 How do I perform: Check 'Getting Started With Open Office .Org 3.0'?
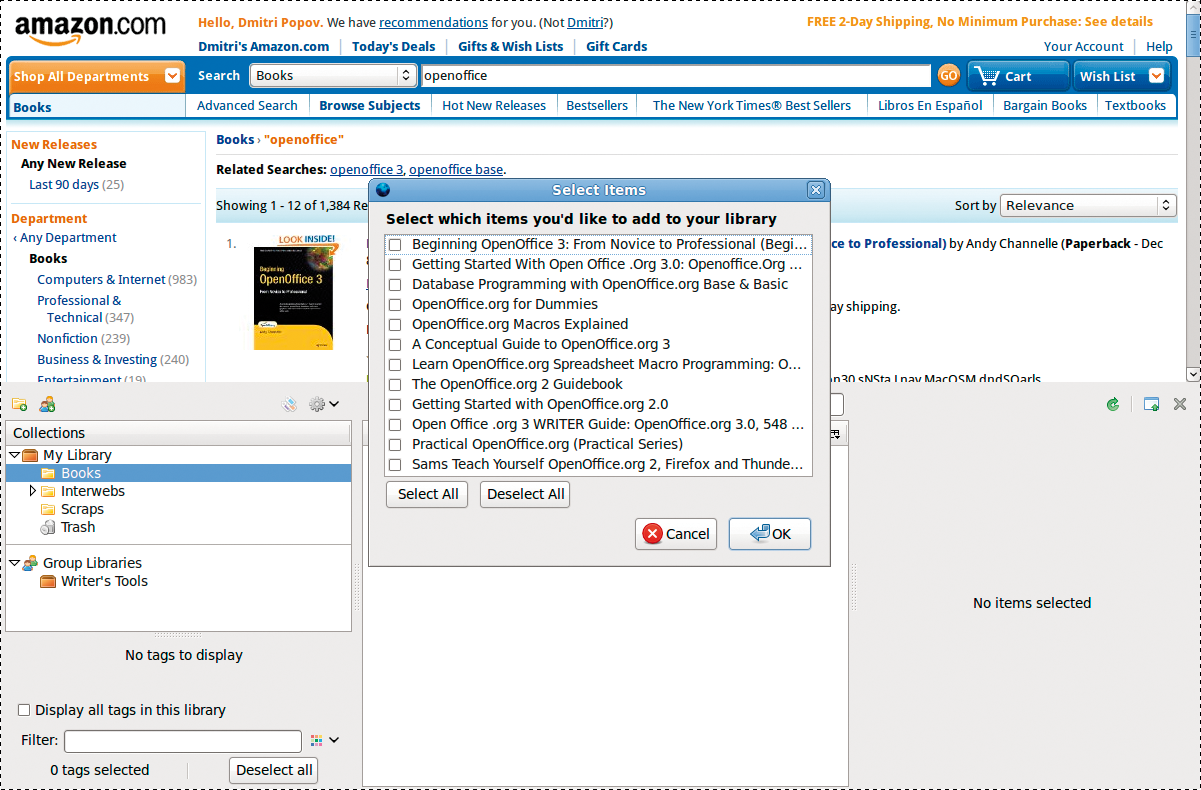tap(395, 265)
